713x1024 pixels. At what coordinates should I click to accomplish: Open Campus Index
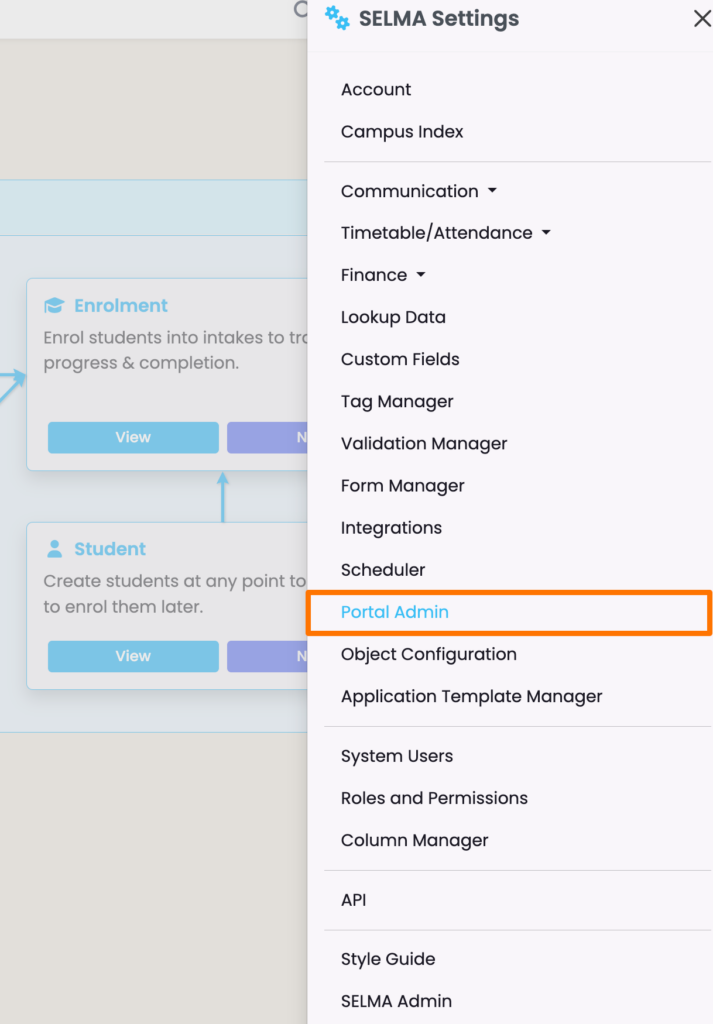(402, 132)
